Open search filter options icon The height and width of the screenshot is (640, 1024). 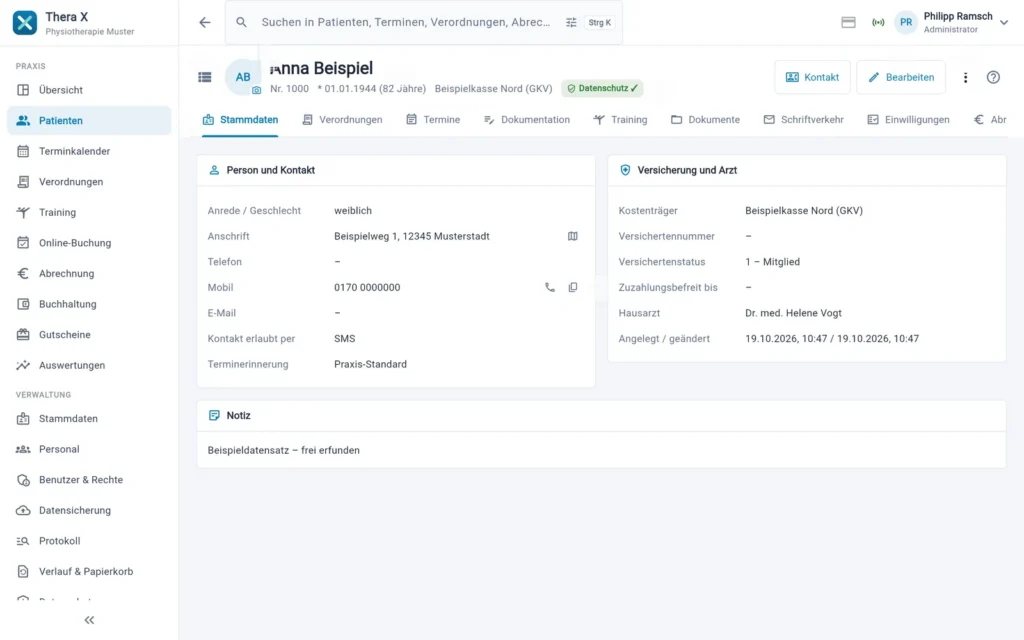[x=571, y=22]
